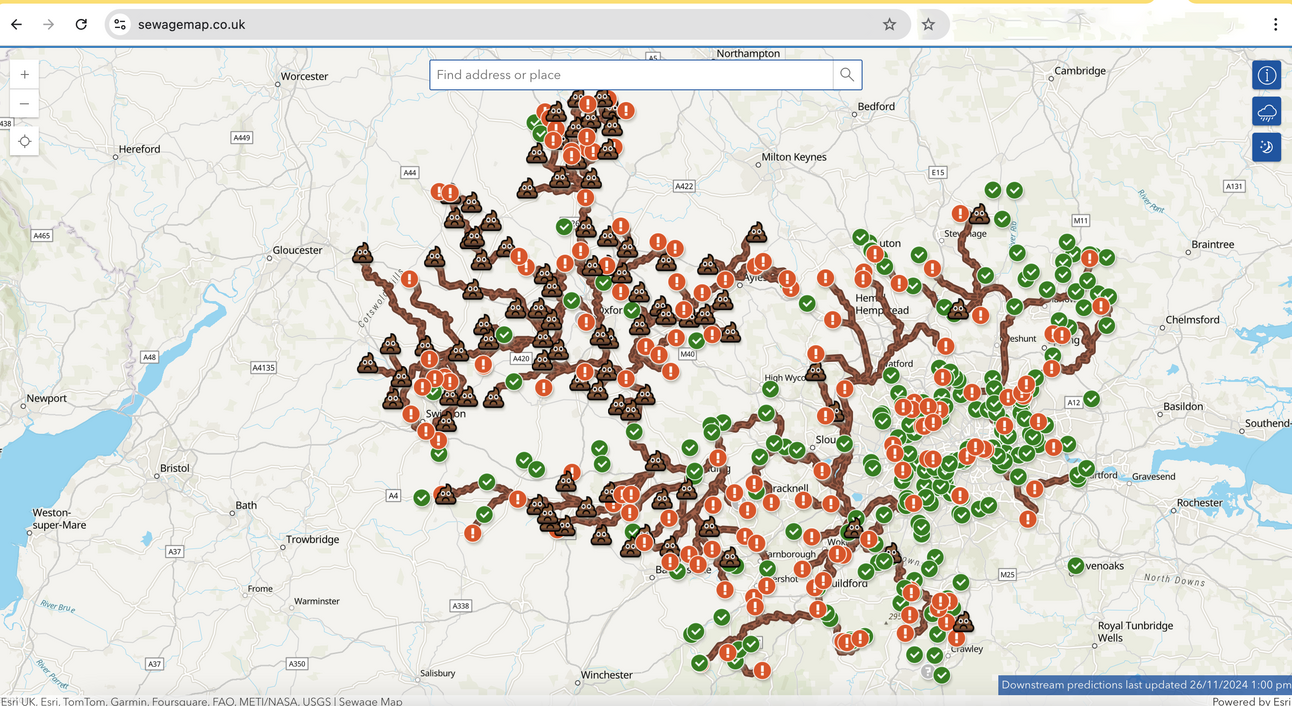Select the rainfall cloud icon

pos(1266,111)
